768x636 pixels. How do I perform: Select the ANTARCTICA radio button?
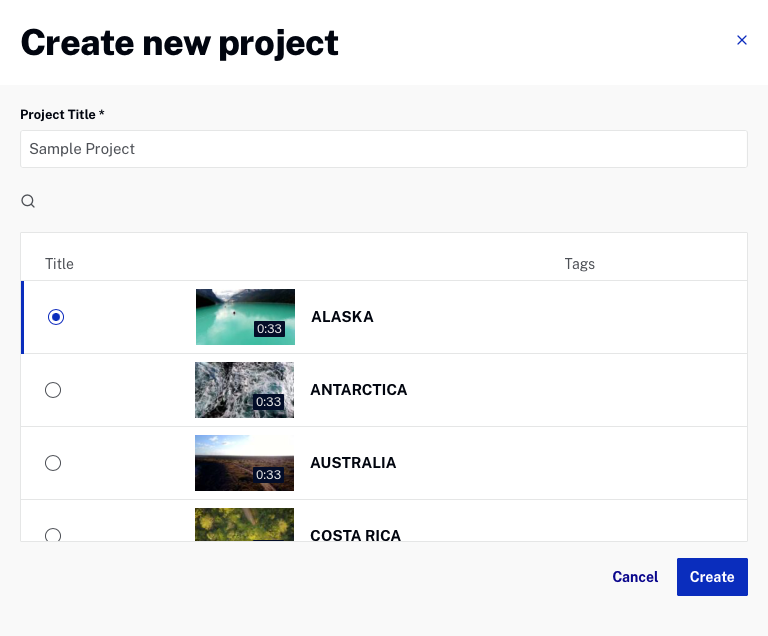[53, 390]
